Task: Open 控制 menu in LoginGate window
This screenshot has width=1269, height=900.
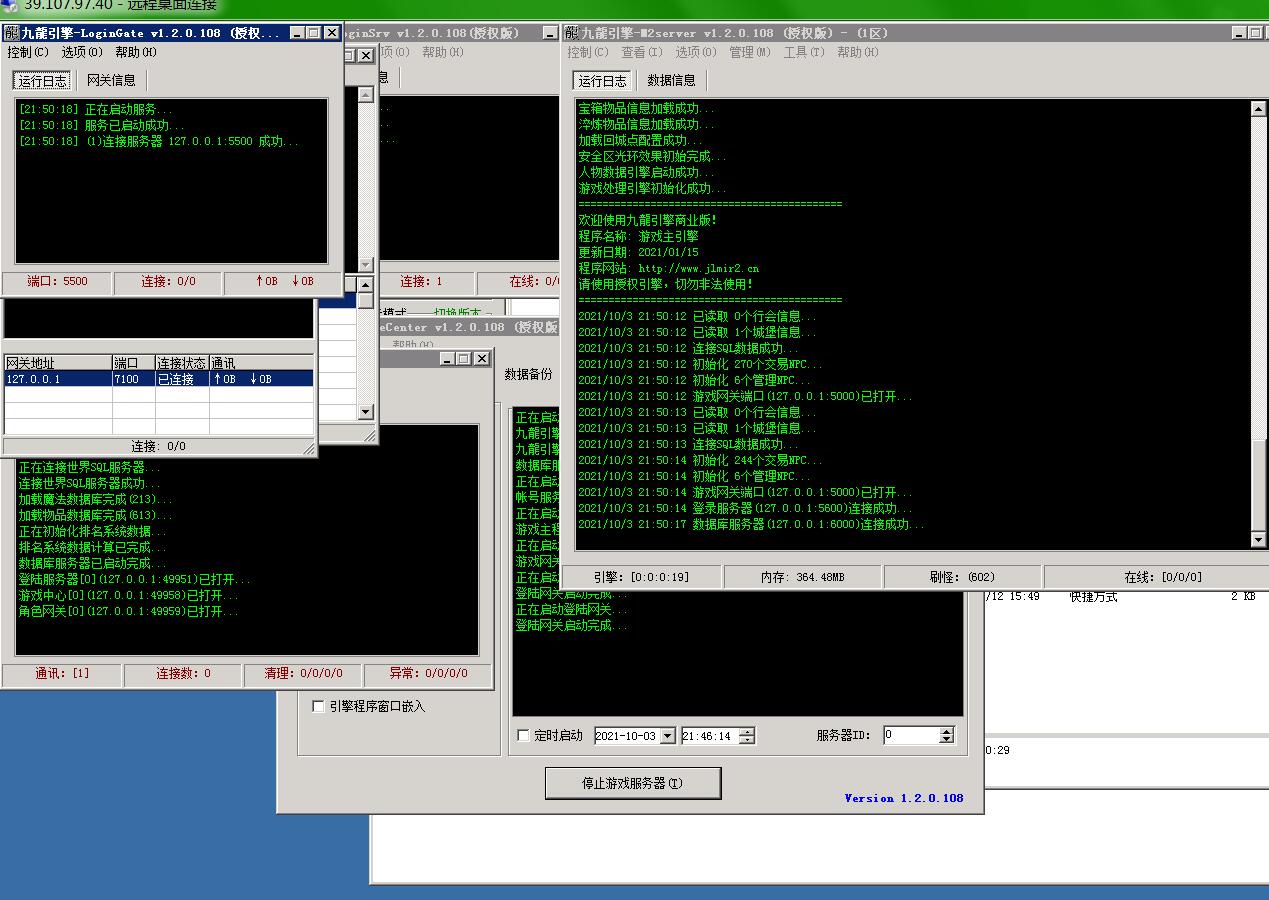Action: (x=27, y=52)
